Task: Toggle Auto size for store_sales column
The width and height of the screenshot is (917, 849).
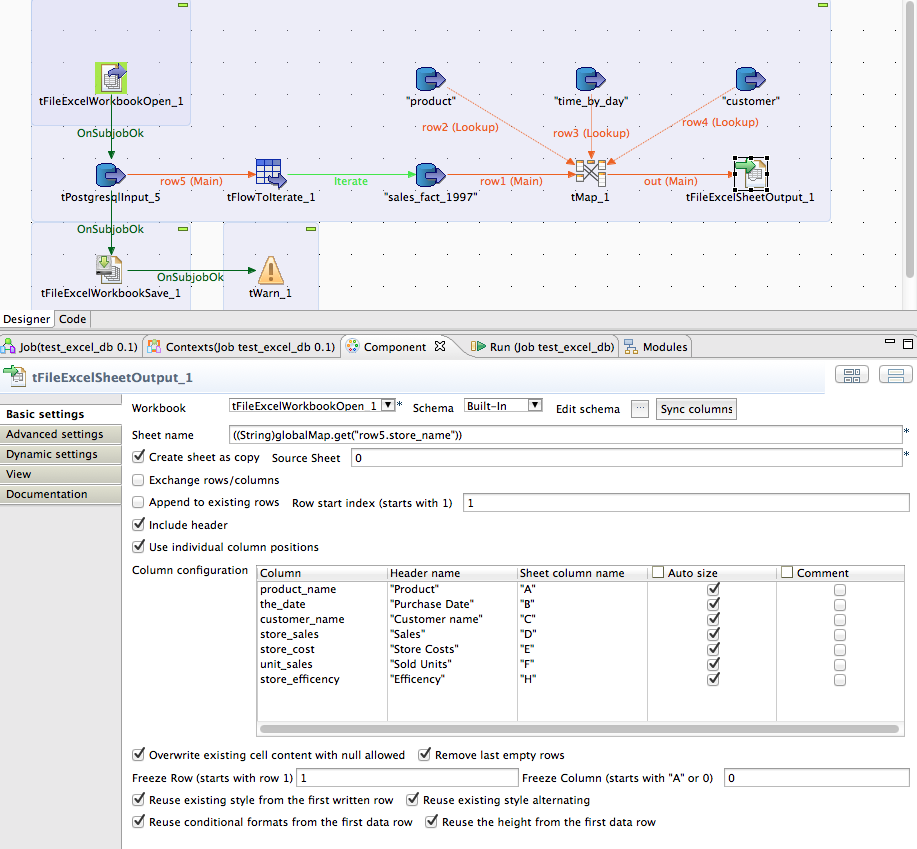Action: click(713, 634)
